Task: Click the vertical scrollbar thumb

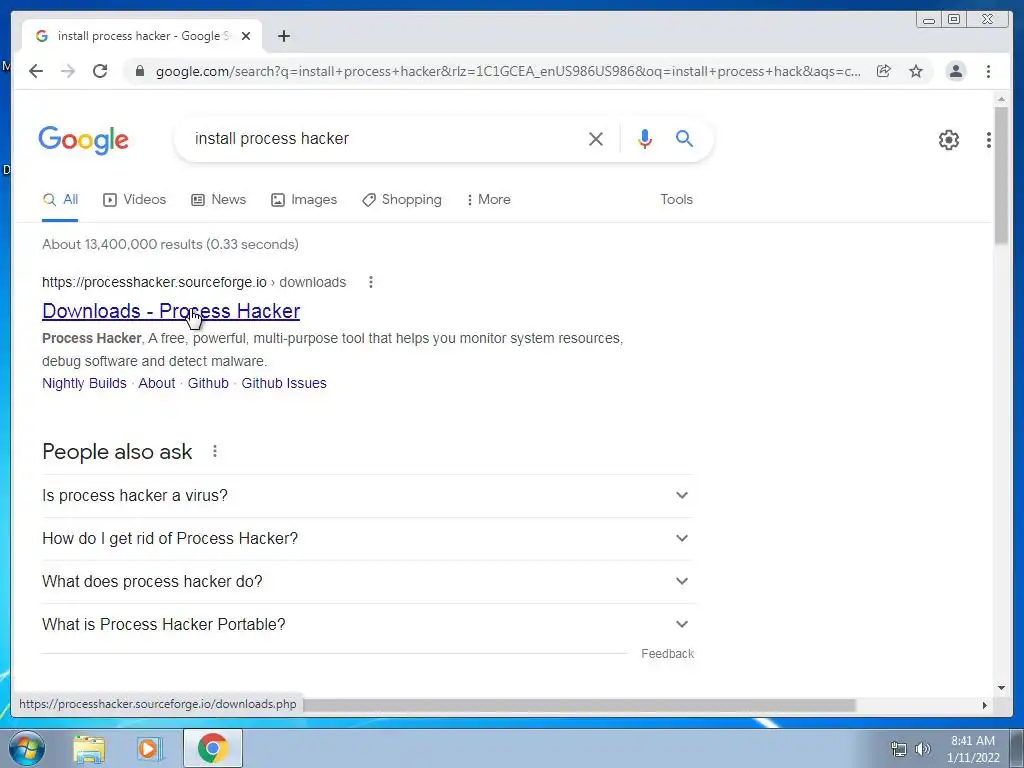Action: pos(1001,176)
